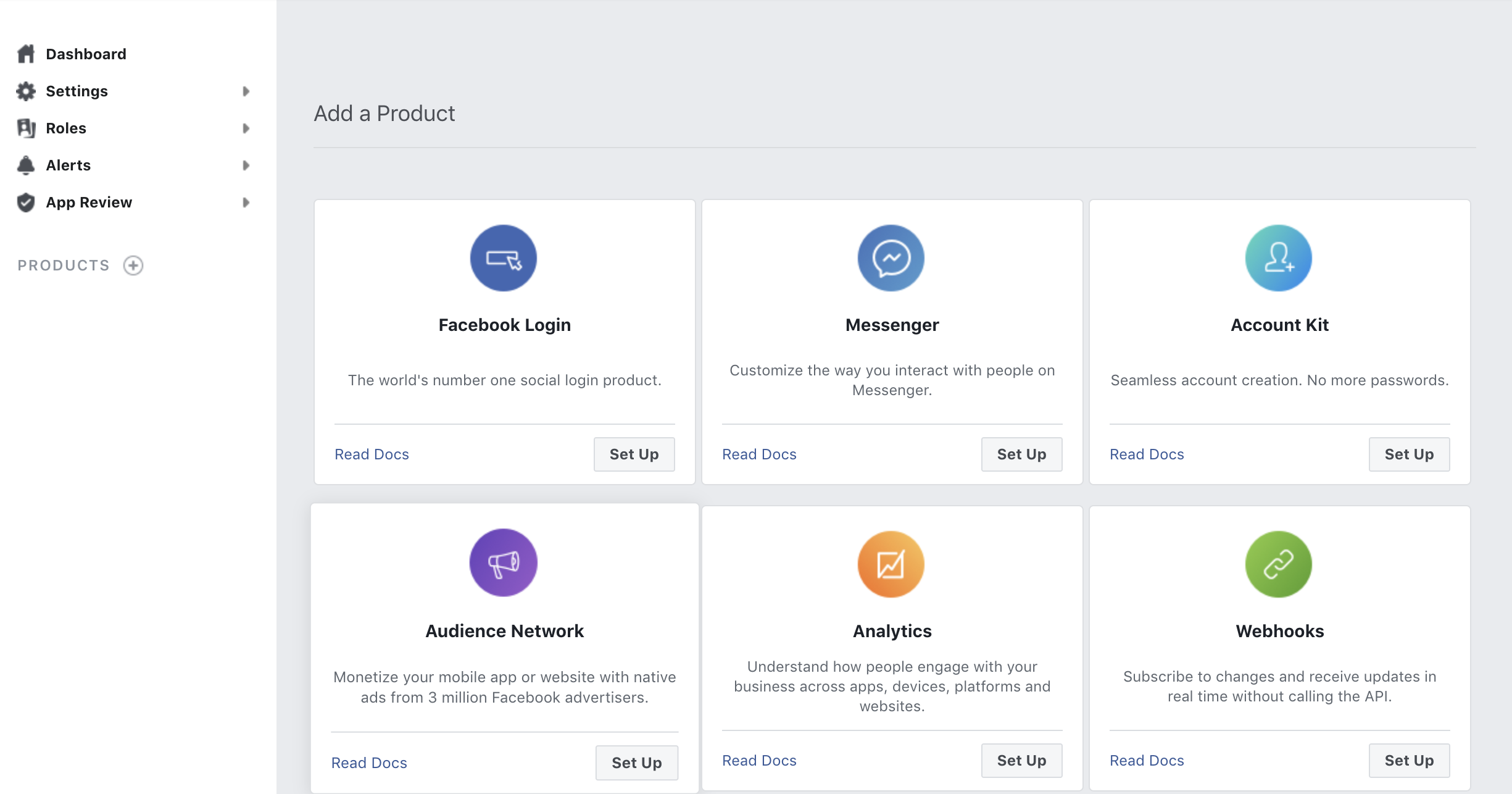Click the Settings gear icon
This screenshot has width=1512, height=794.
coord(26,91)
